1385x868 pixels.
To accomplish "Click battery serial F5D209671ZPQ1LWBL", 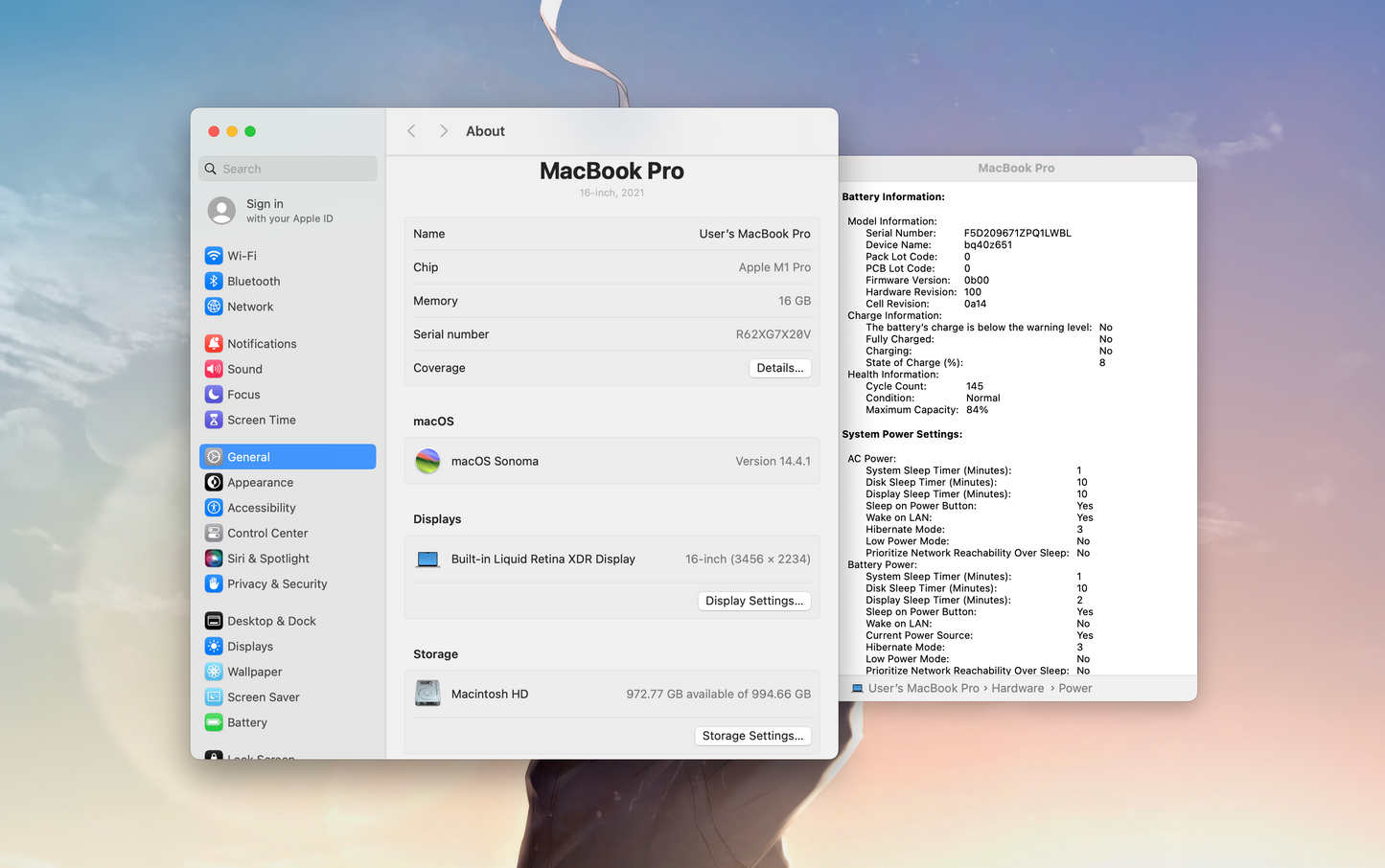I will click(x=1018, y=233).
